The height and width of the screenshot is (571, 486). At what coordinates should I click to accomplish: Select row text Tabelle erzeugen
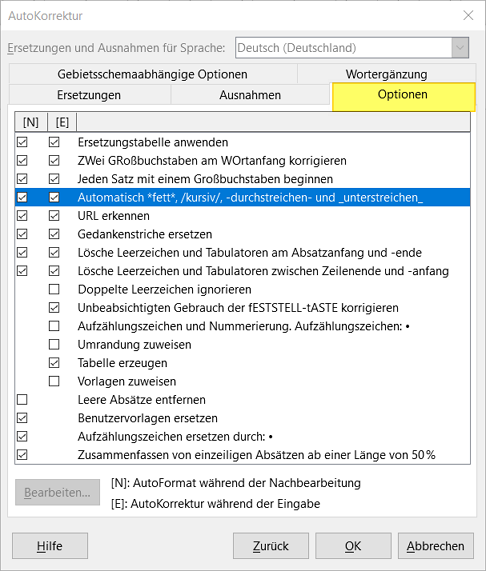tap(123, 363)
